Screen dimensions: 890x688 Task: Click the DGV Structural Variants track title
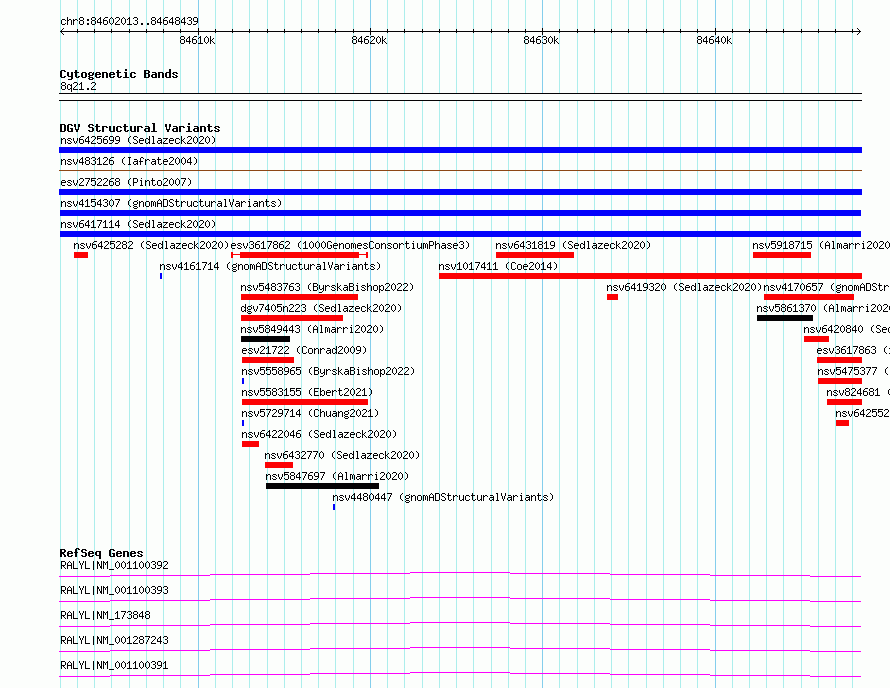(x=140, y=128)
